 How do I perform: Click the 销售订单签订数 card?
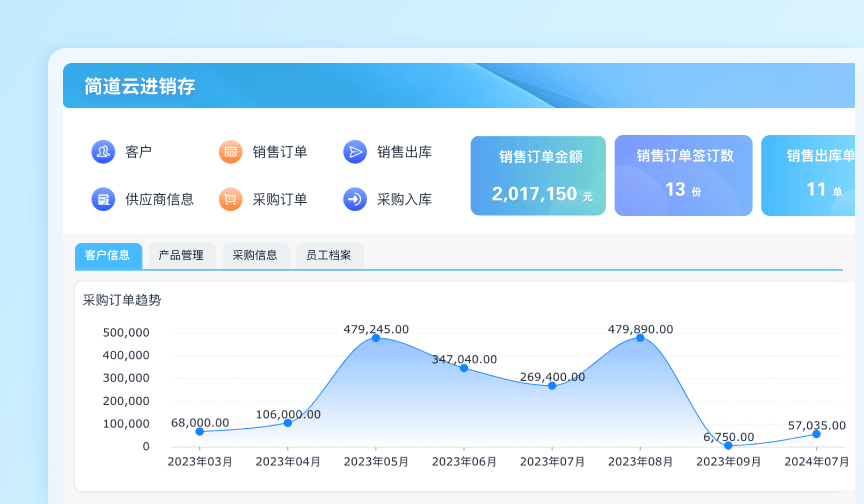683,176
